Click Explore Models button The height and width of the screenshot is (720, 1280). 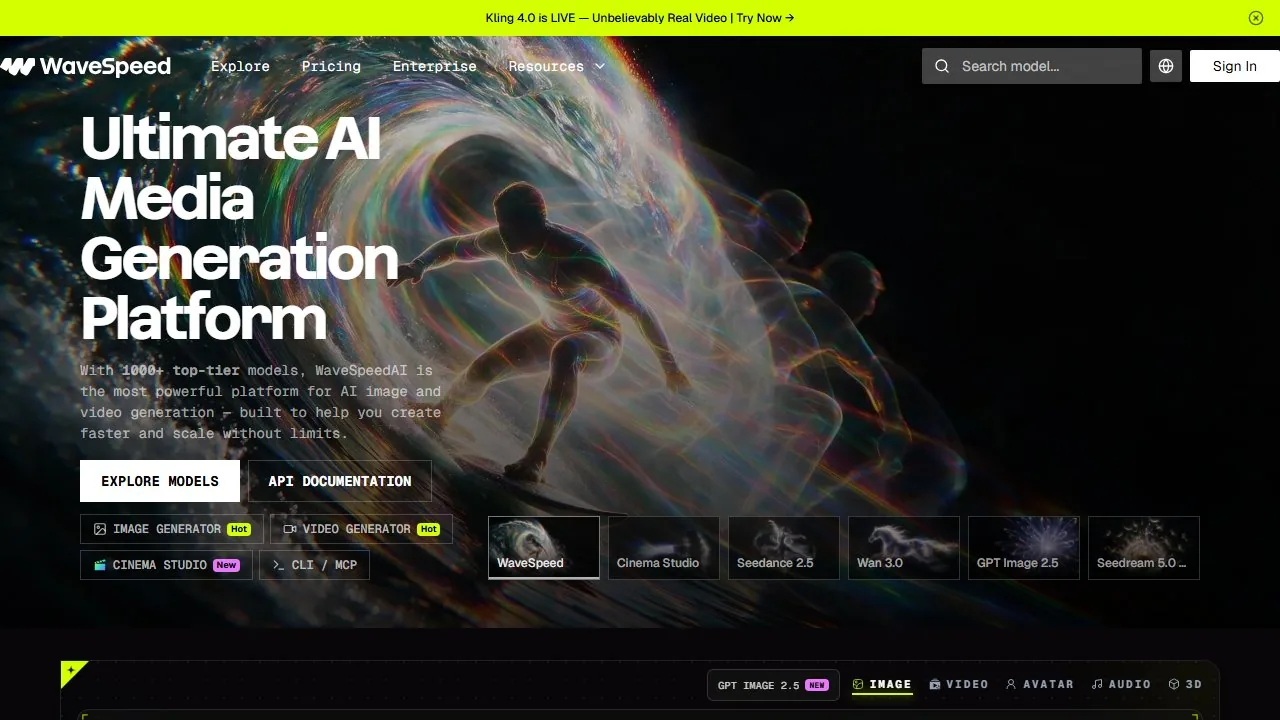[x=160, y=481]
